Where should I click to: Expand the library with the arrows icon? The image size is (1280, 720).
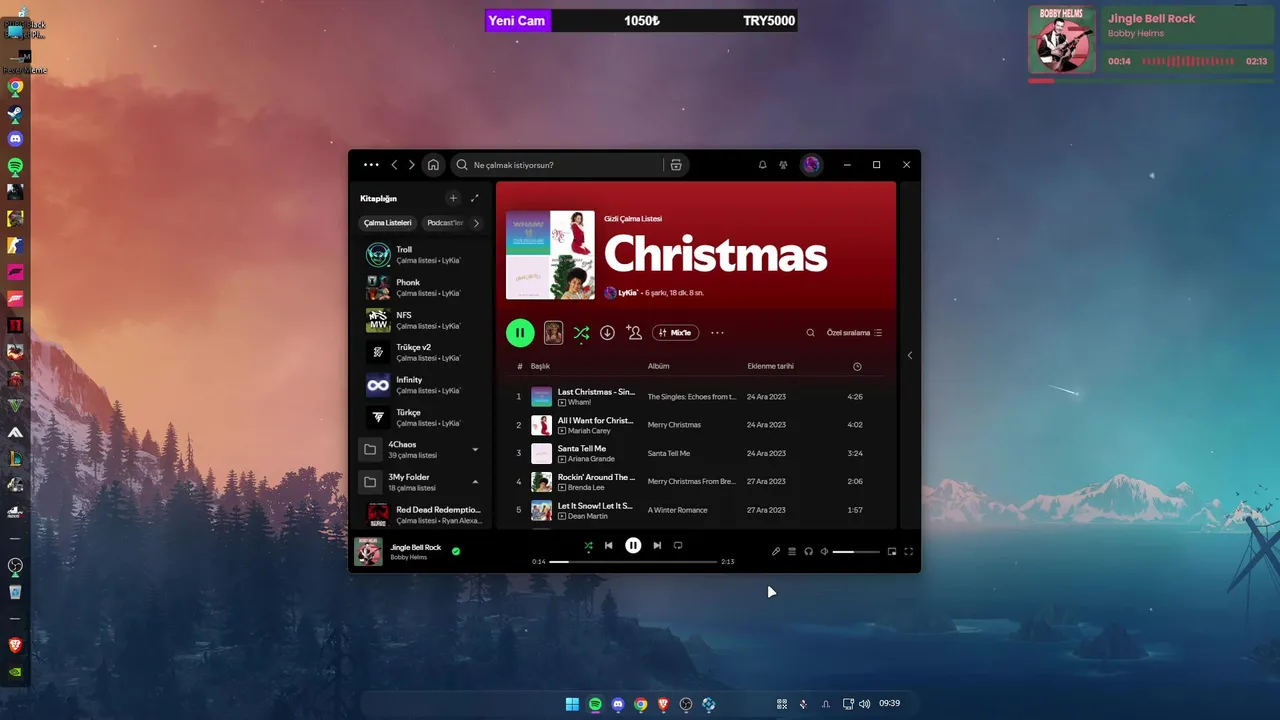pos(475,198)
